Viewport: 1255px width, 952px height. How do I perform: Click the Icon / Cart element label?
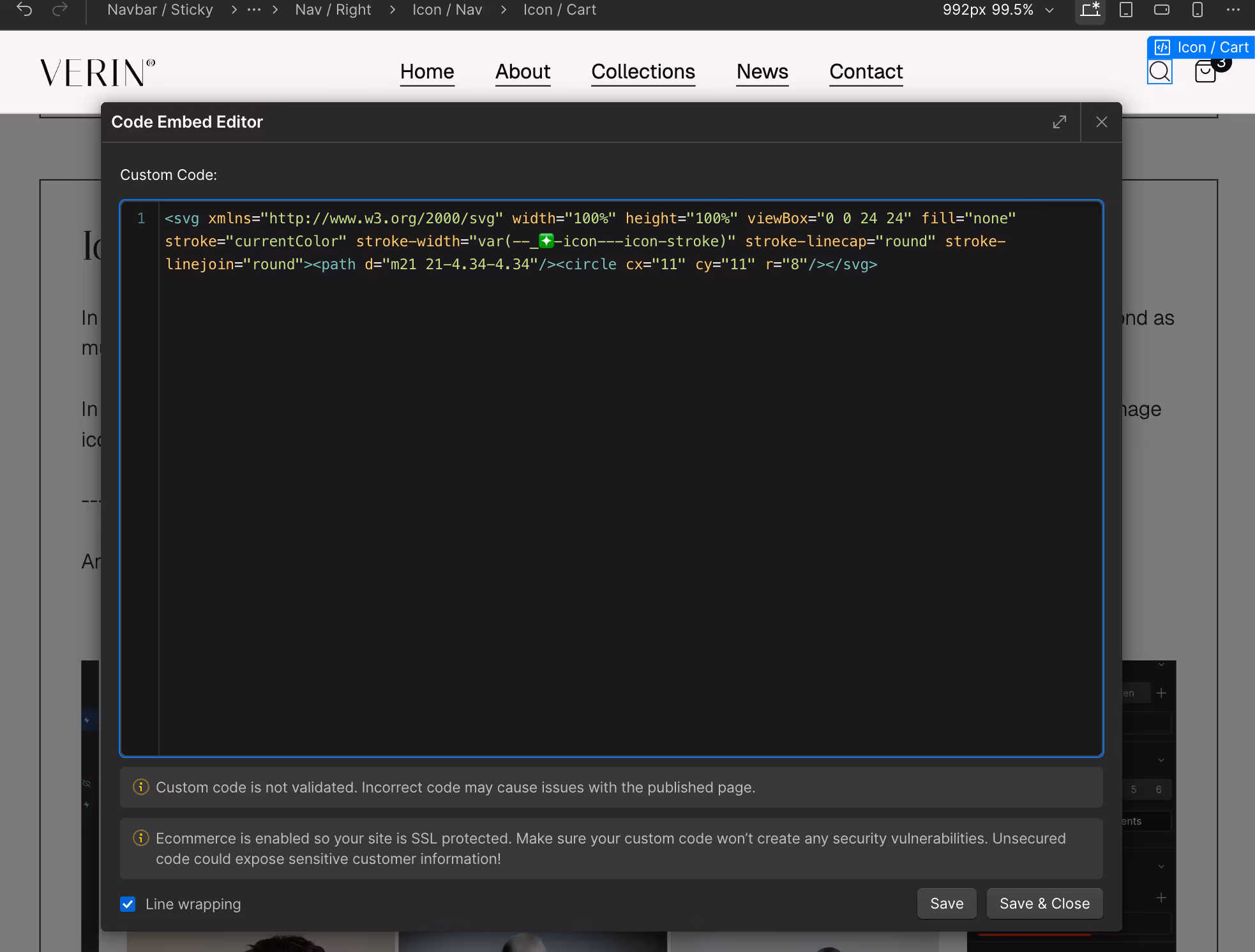(x=1201, y=47)
